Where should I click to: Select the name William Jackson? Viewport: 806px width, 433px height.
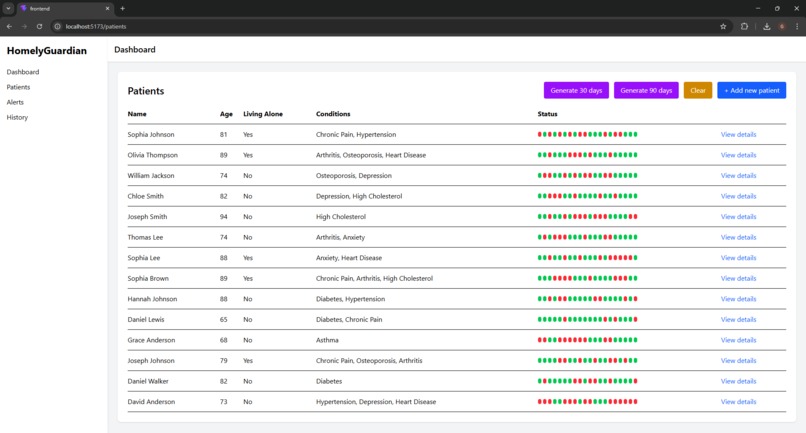(151, 175)
